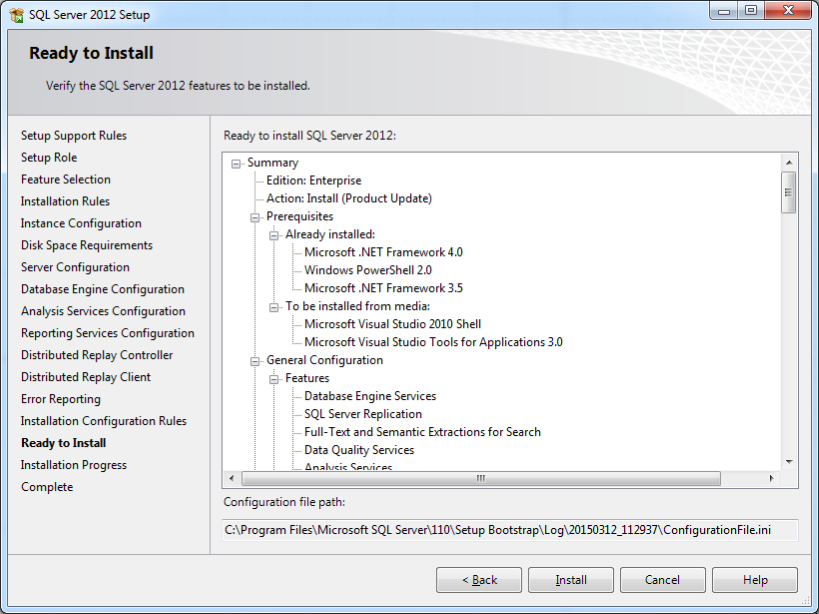Select Installation Configuration Rules step
Viewport: 819px width, 614px height.
coord(104,421)
